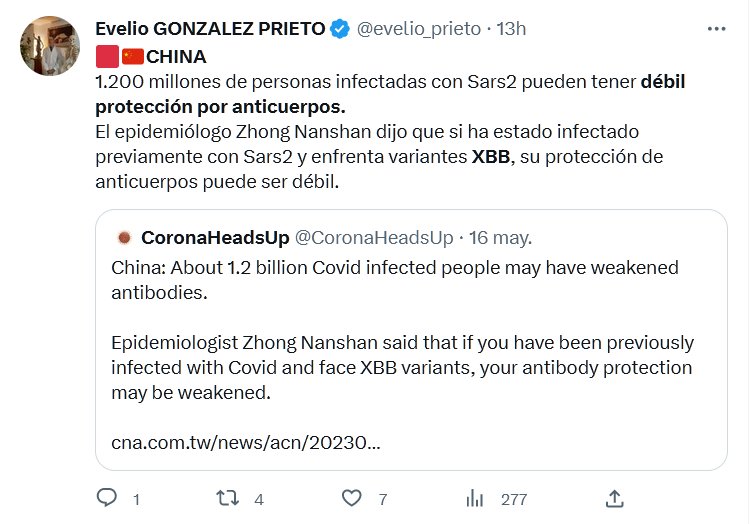The width and height of the screenshot is (750, 524).
Task: Open Evelio's profile picture avatar
Action: click(x=50, y=47)
